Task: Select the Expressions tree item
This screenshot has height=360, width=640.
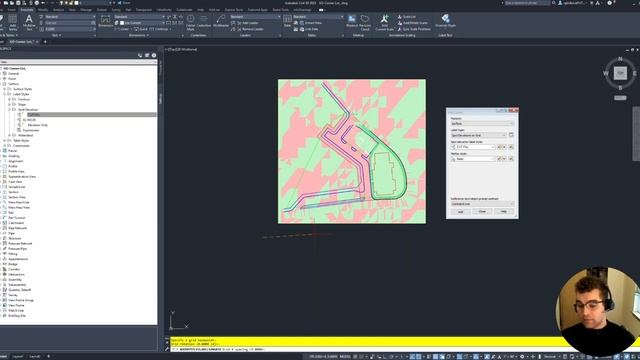Action: tap(31, 130)
